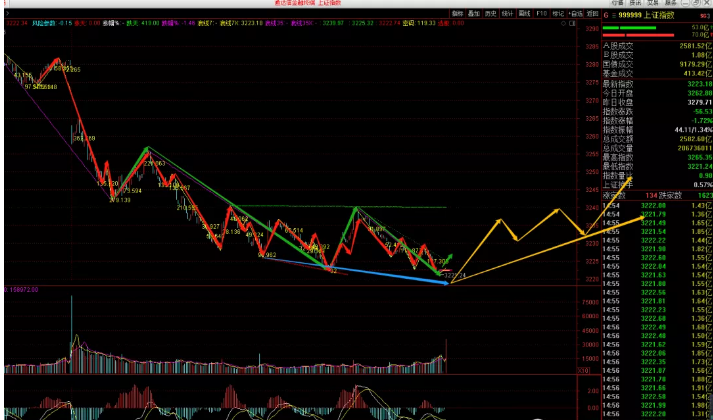Click the top-left expand arrow above chart
This screenshot has width=713, height=420.
[x=6, y=14]
